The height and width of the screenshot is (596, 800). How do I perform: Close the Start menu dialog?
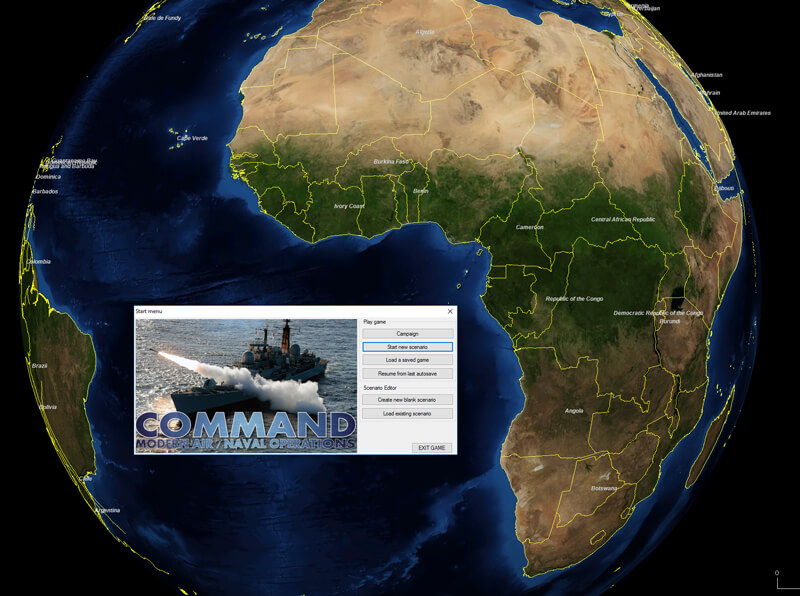coord(450,311)
